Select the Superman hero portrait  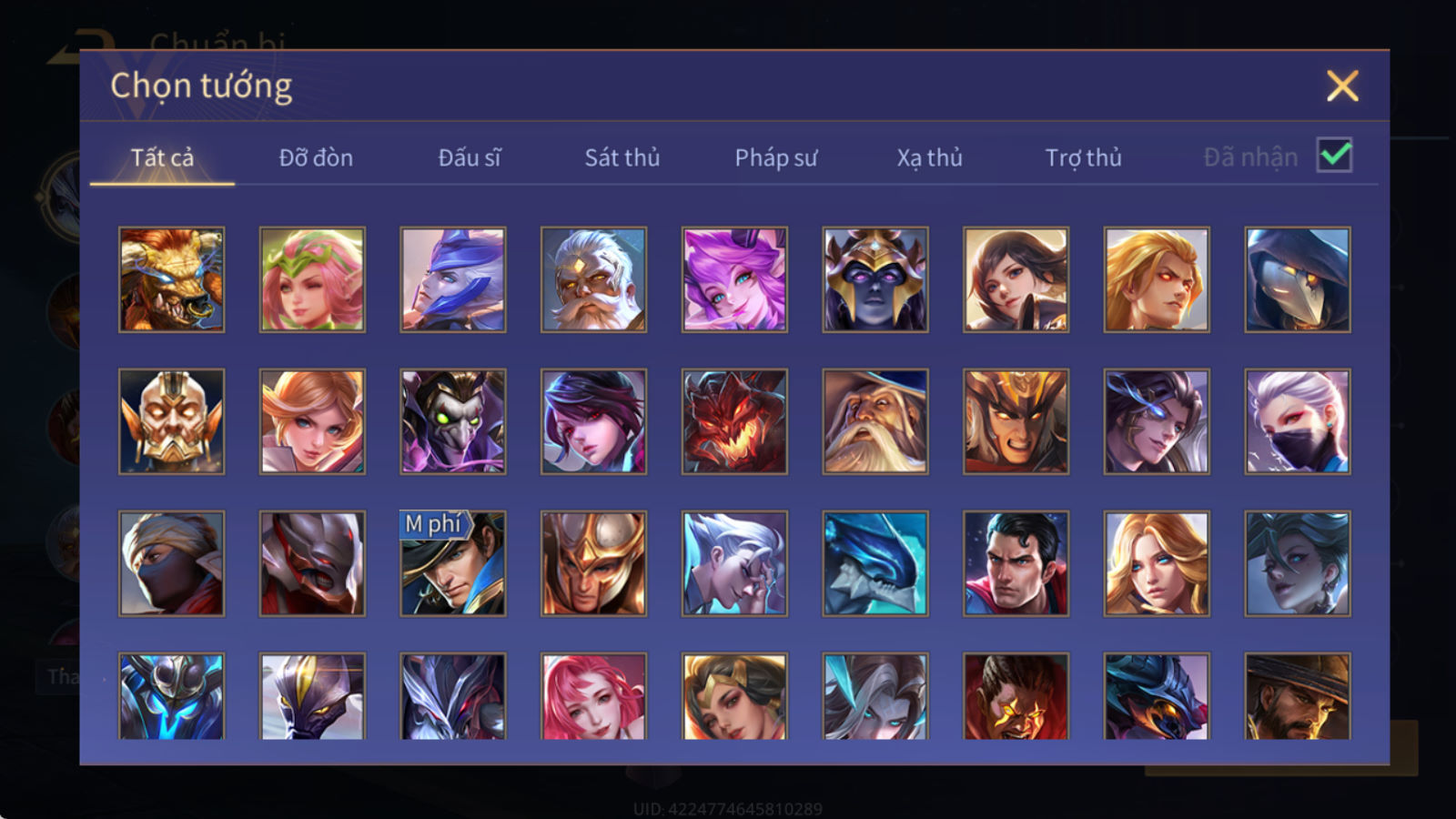(1016, 563)
